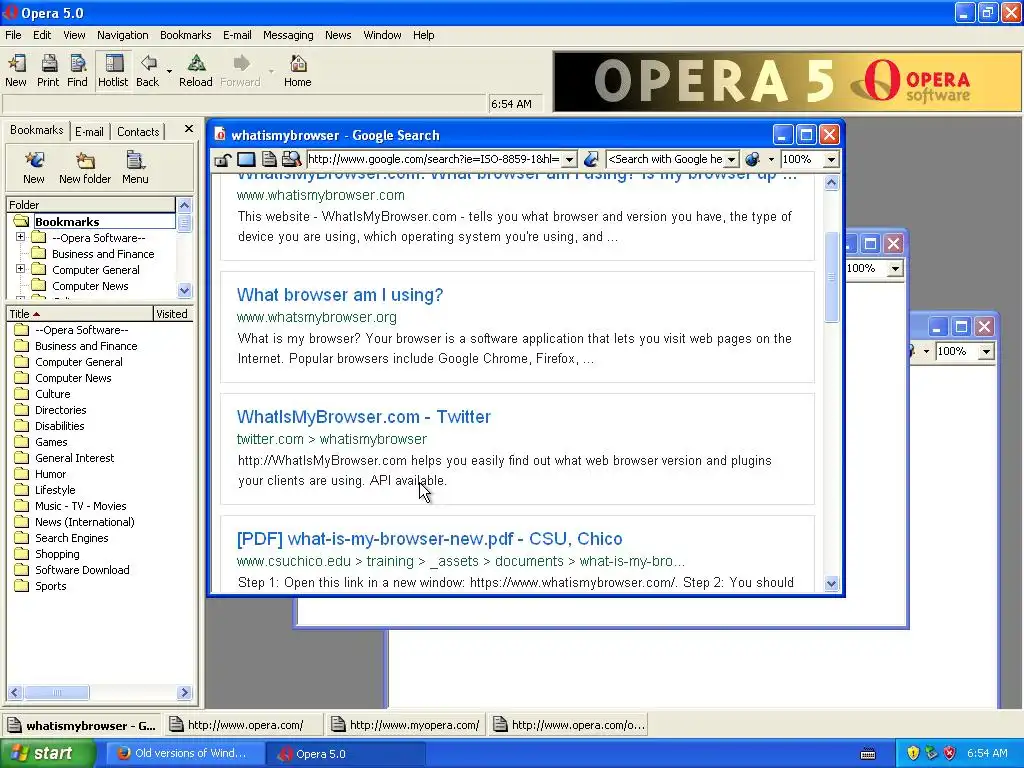The height and width of the screenshot is (768, 1024).
Task: Create a New folder in hotlist
Action: [x=85, y=168]
